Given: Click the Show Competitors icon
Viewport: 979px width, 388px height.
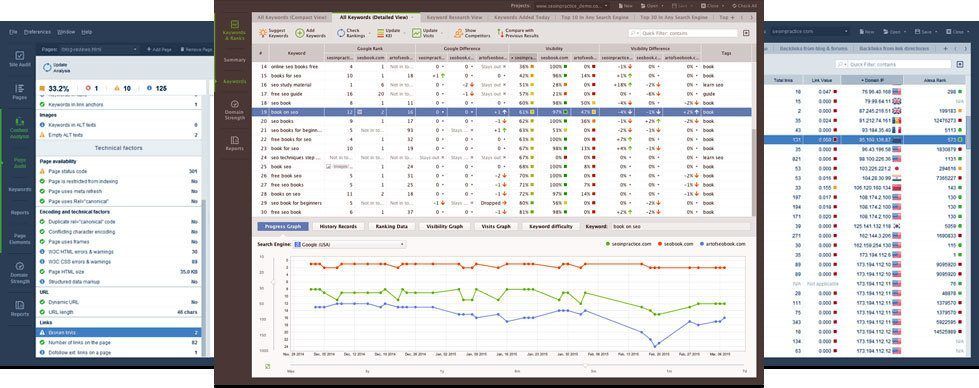Looking at the screenshot, I should point(458,33).
